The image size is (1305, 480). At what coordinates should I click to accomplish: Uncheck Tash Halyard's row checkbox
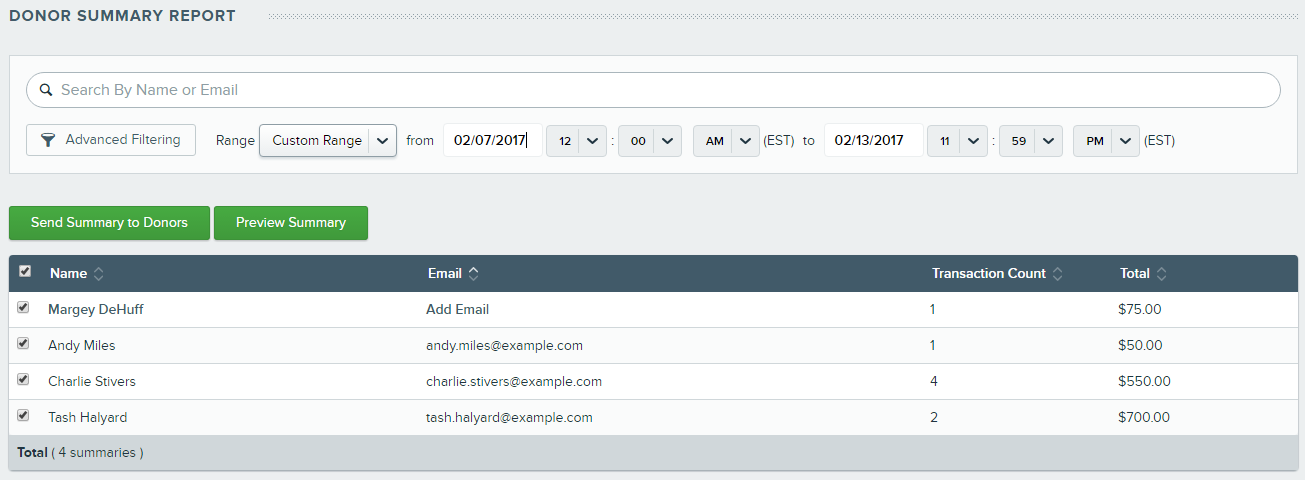[x=23, y=416]
